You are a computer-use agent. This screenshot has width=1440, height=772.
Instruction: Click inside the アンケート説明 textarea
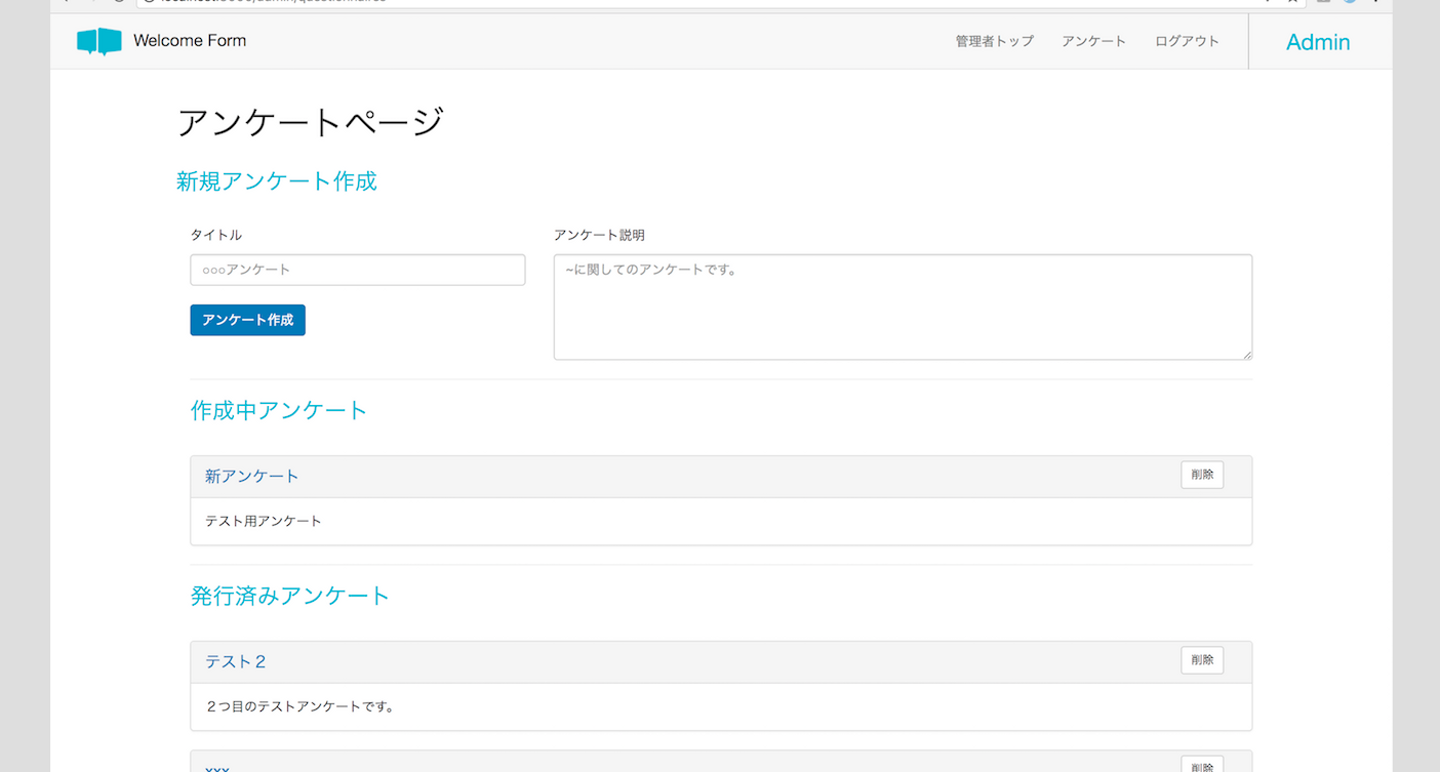(x=902, y=306)
